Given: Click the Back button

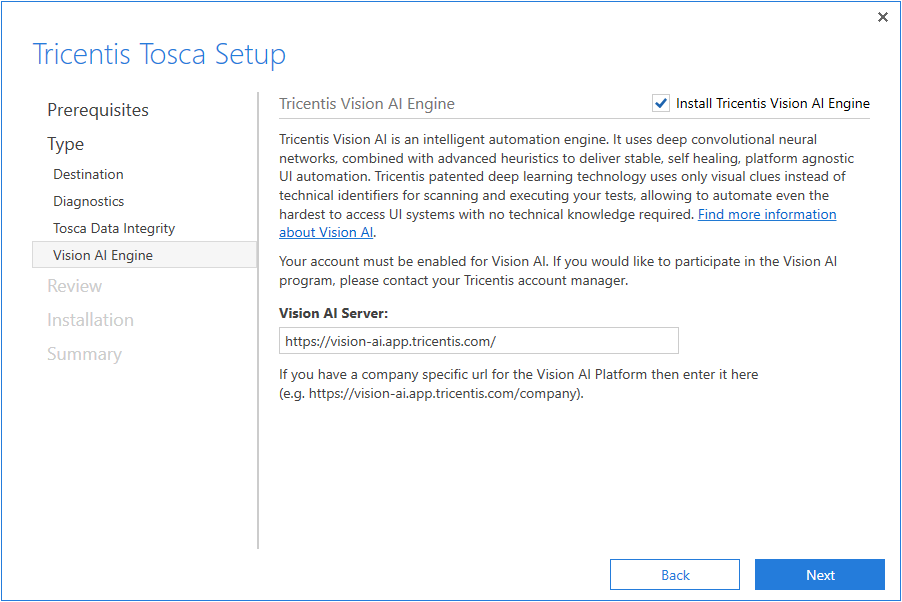Looking at the screenshot, I should click(x=674, y=574).
